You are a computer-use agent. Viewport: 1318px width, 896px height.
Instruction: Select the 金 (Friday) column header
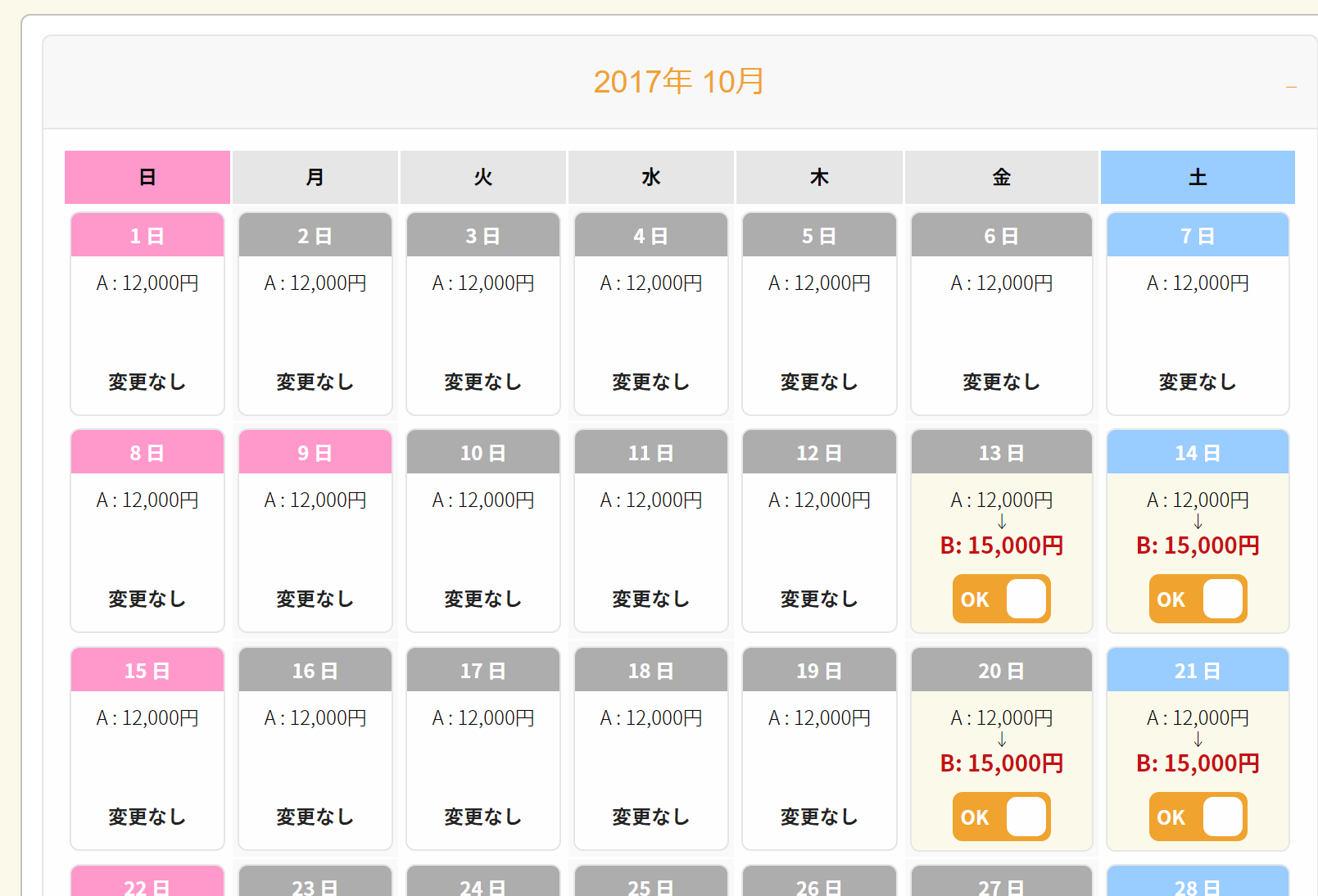(x=1001, y=177)
